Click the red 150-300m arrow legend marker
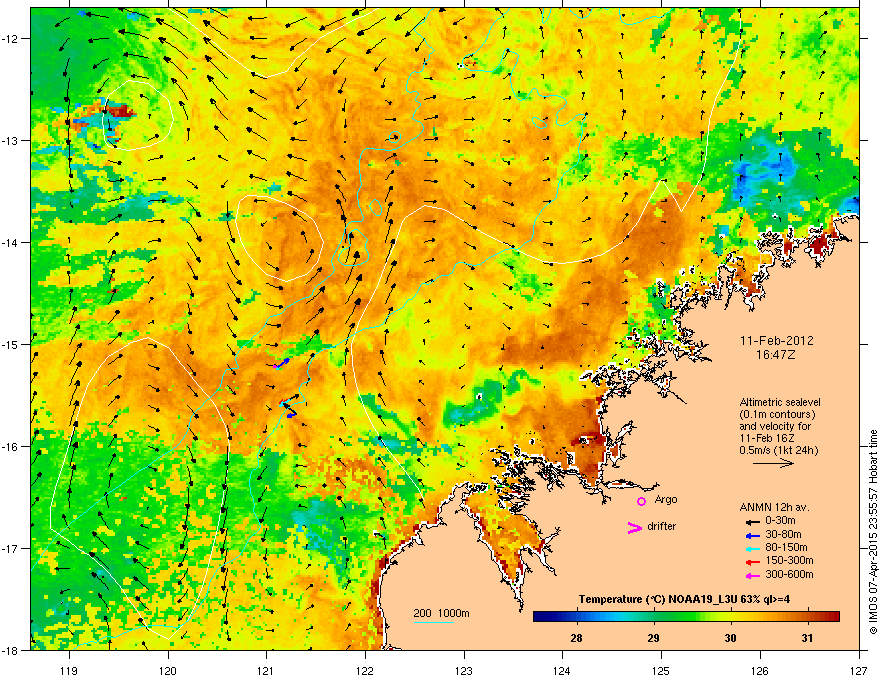The height and width of the screenshot is (680, 880). coord(752,562)
